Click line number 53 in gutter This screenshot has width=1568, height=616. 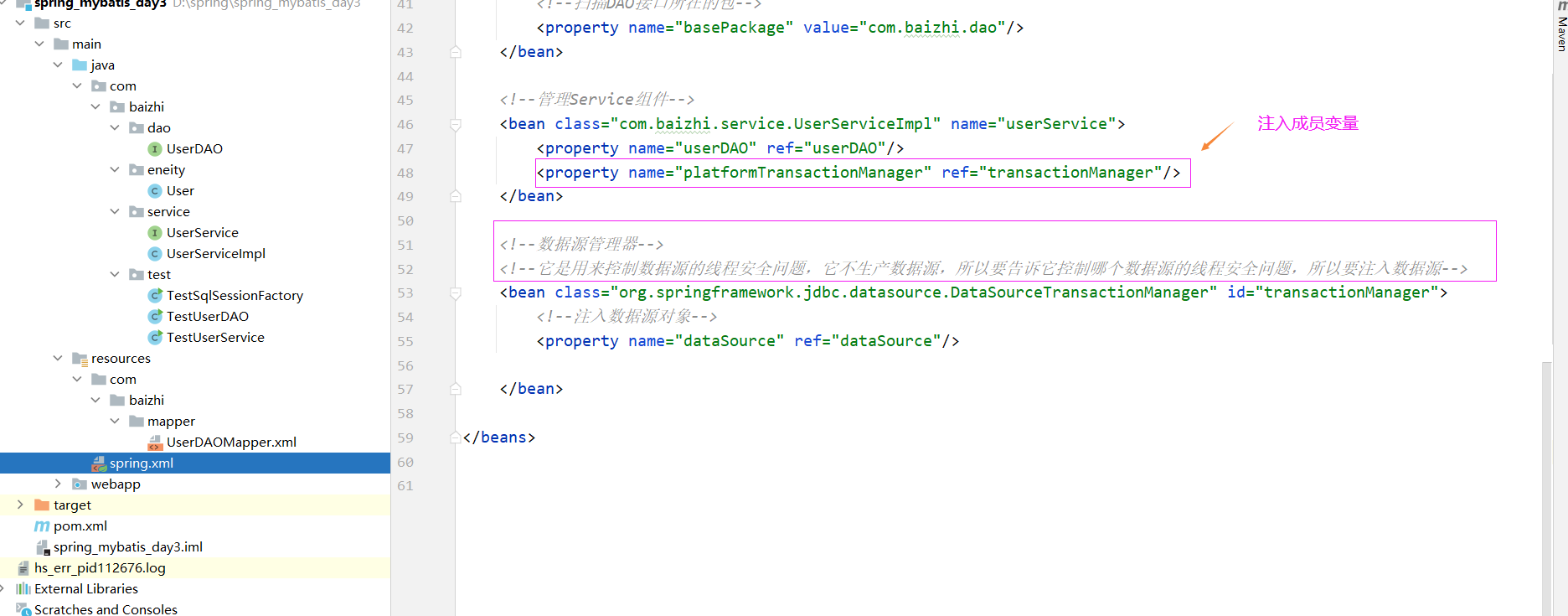[x=405, y=292]
